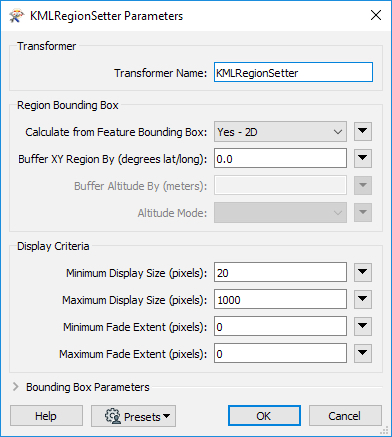This screenshot has width=392, height=437.
Task: Open the arrow menu beside Minimum Display Size
Action: [x=363, y=273]
